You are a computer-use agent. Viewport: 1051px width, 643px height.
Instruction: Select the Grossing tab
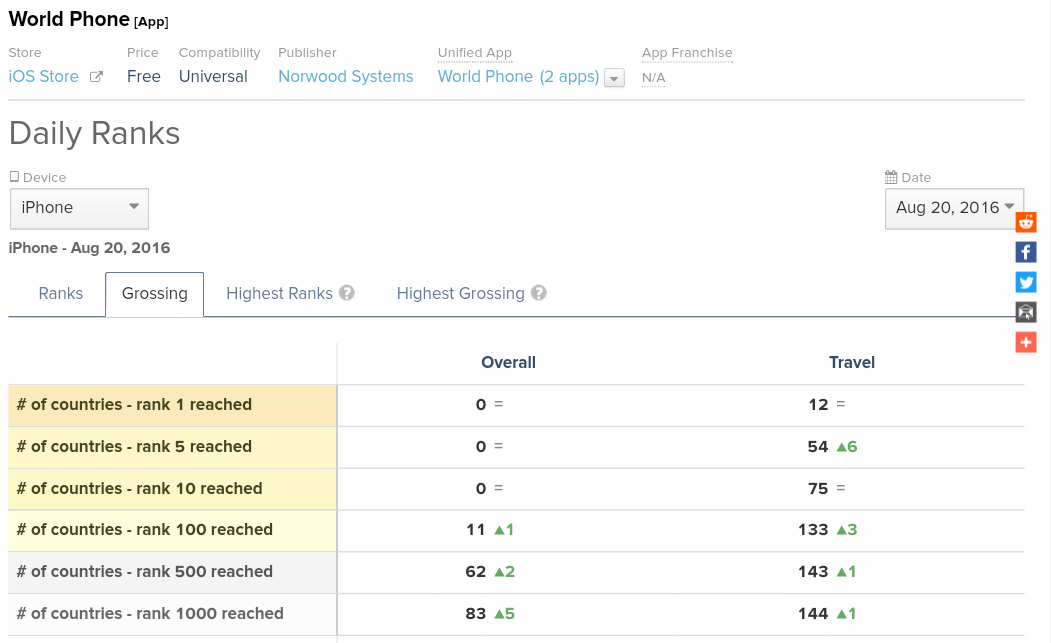[155, 294]
